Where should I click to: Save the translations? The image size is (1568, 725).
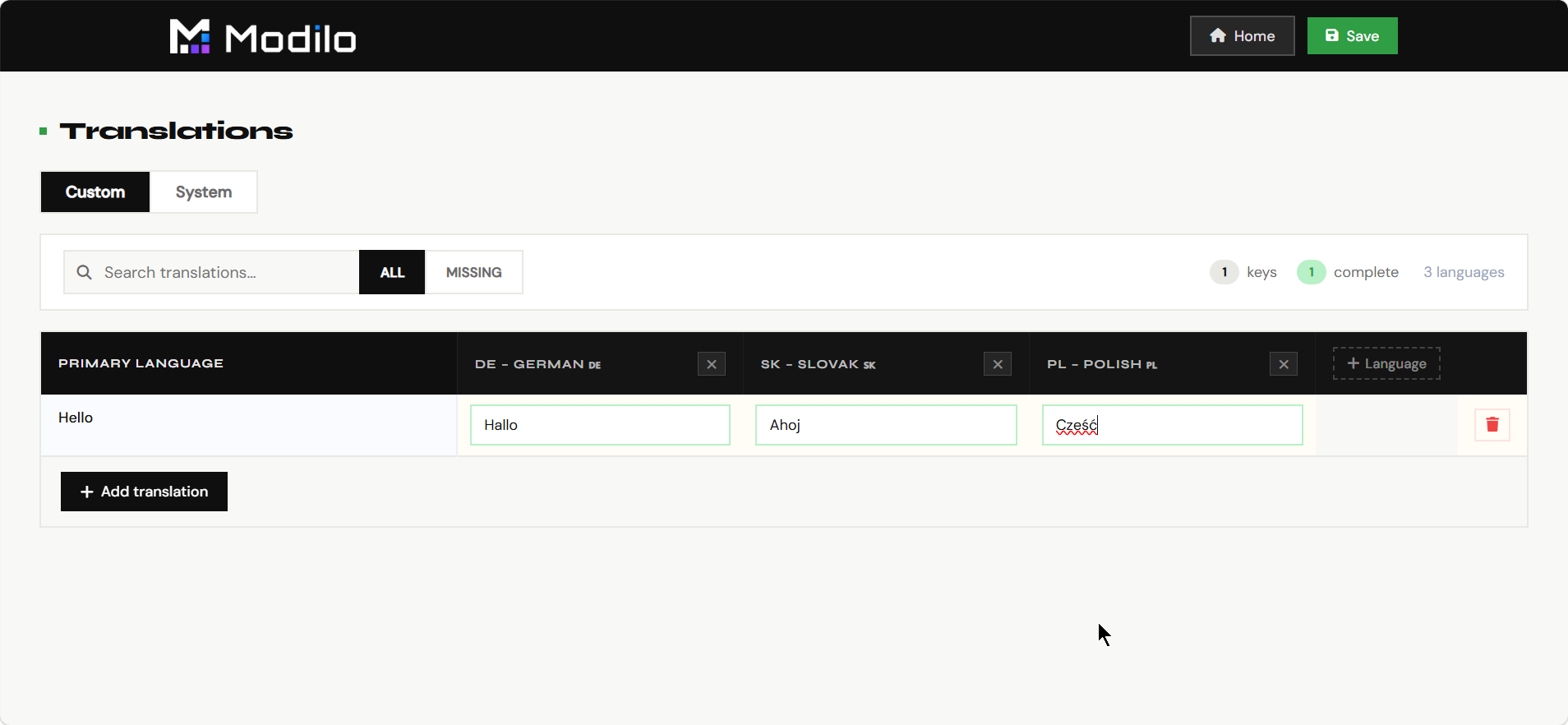(x=1352, y=36)
